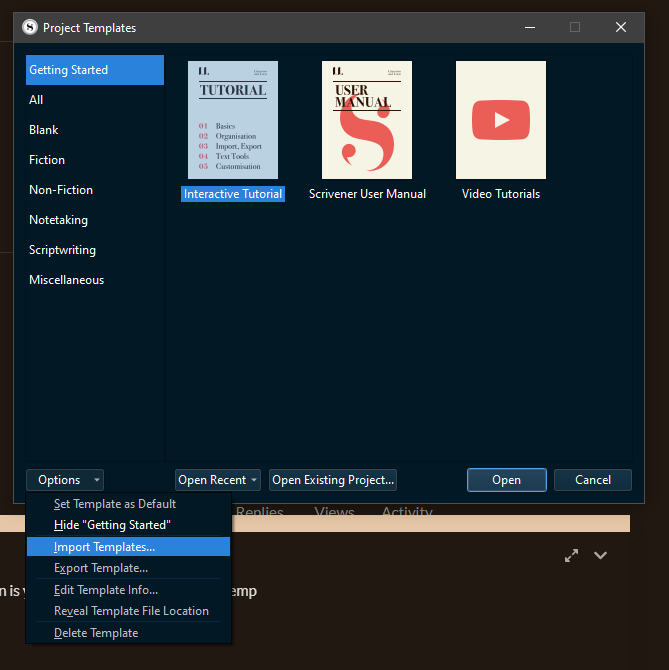Choose Reveal Template File Location
This screenshot has width=669, height=670.
click(x=128, y=611)
